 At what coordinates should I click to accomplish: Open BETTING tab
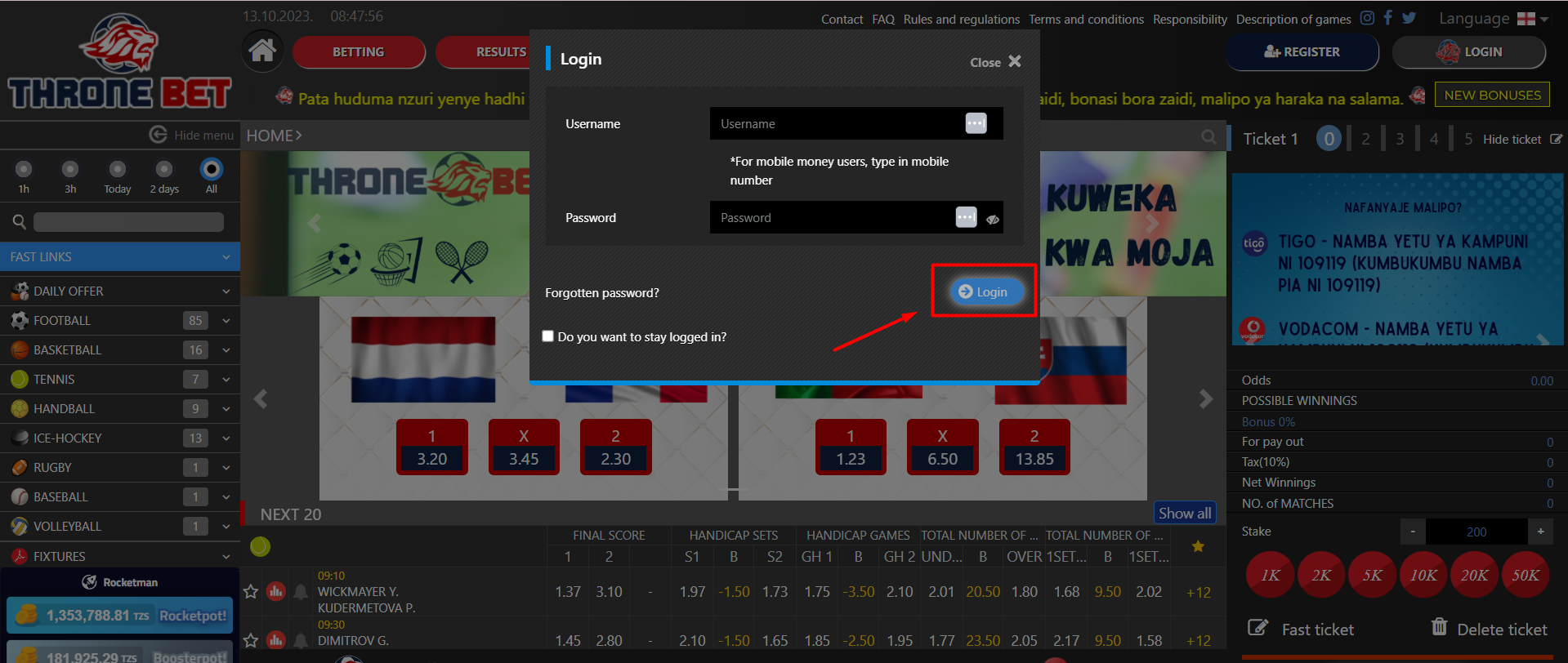coord(359,52)
